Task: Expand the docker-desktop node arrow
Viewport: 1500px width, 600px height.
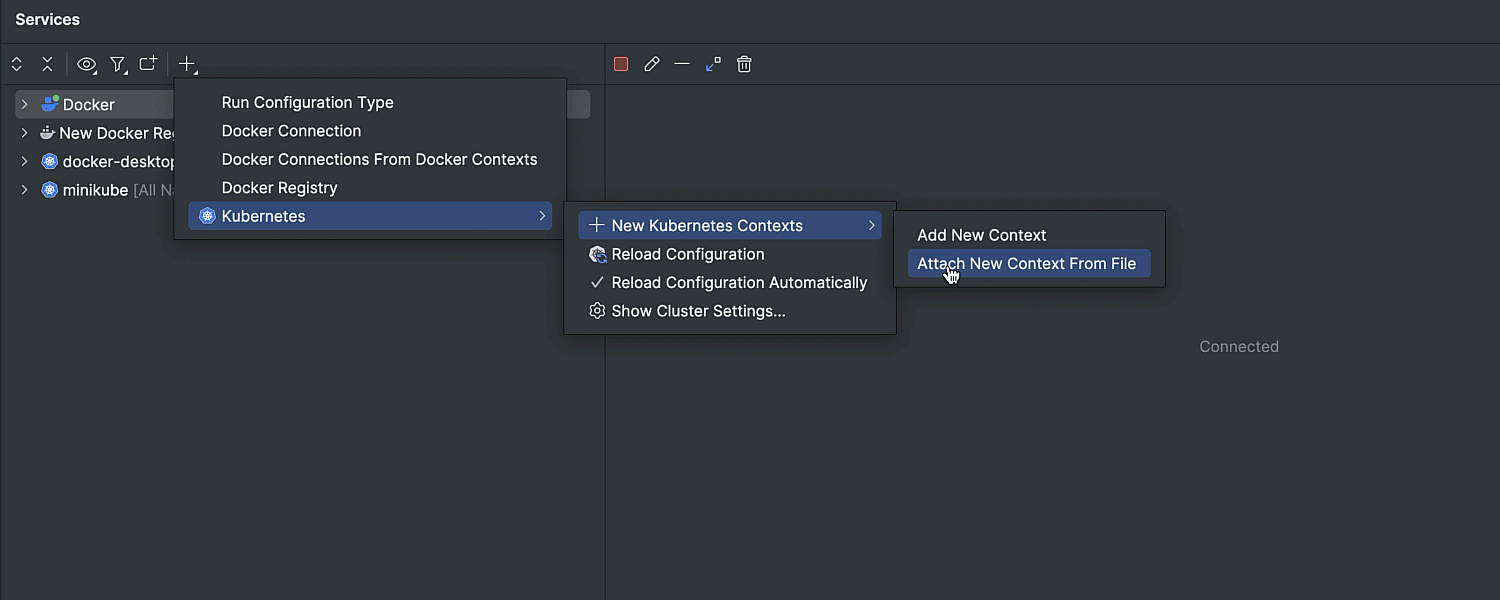Action: pyautogui.click(x=25, y=161)
